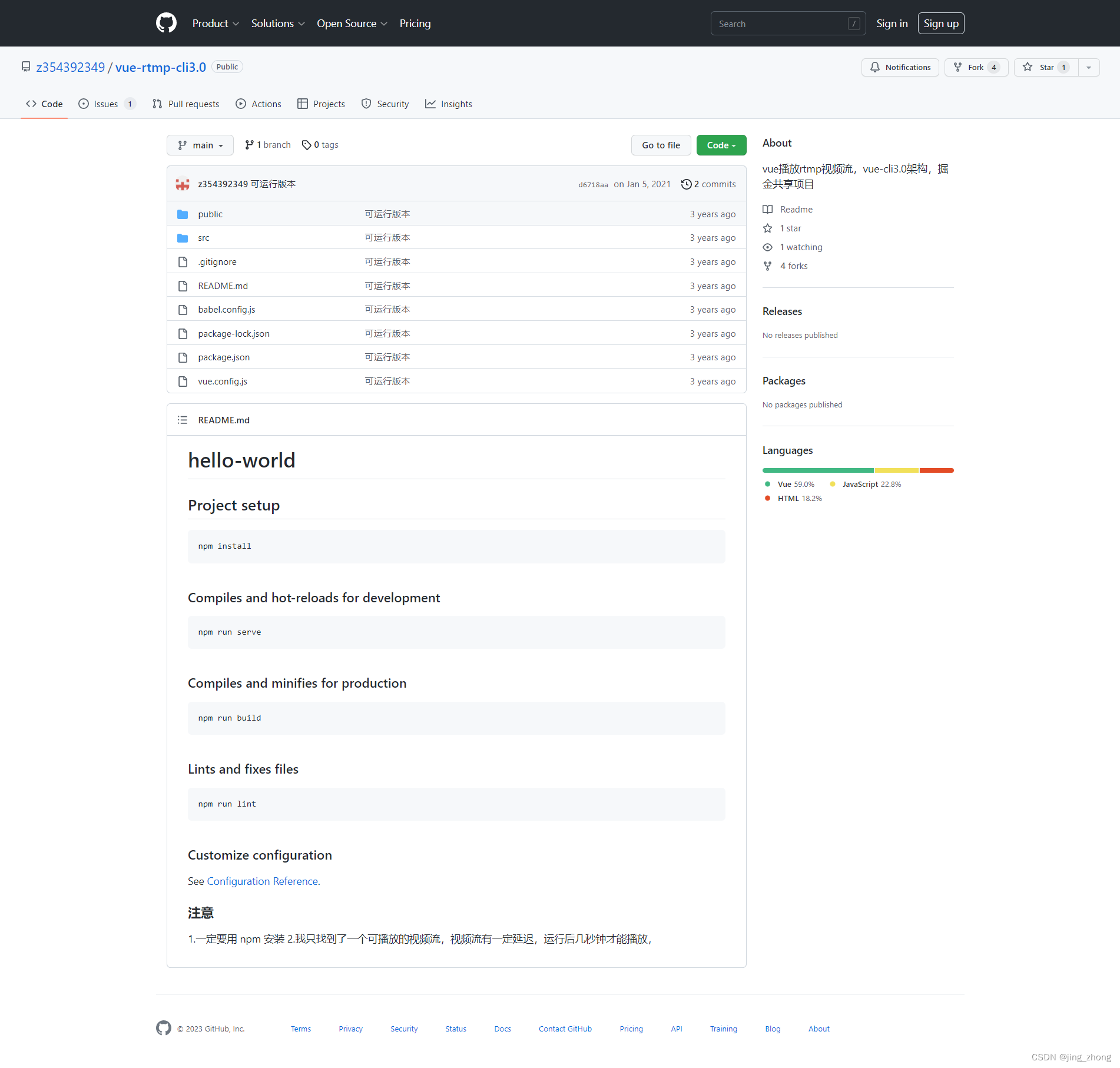Open the vue.config.js file

(x=223, y=381)
